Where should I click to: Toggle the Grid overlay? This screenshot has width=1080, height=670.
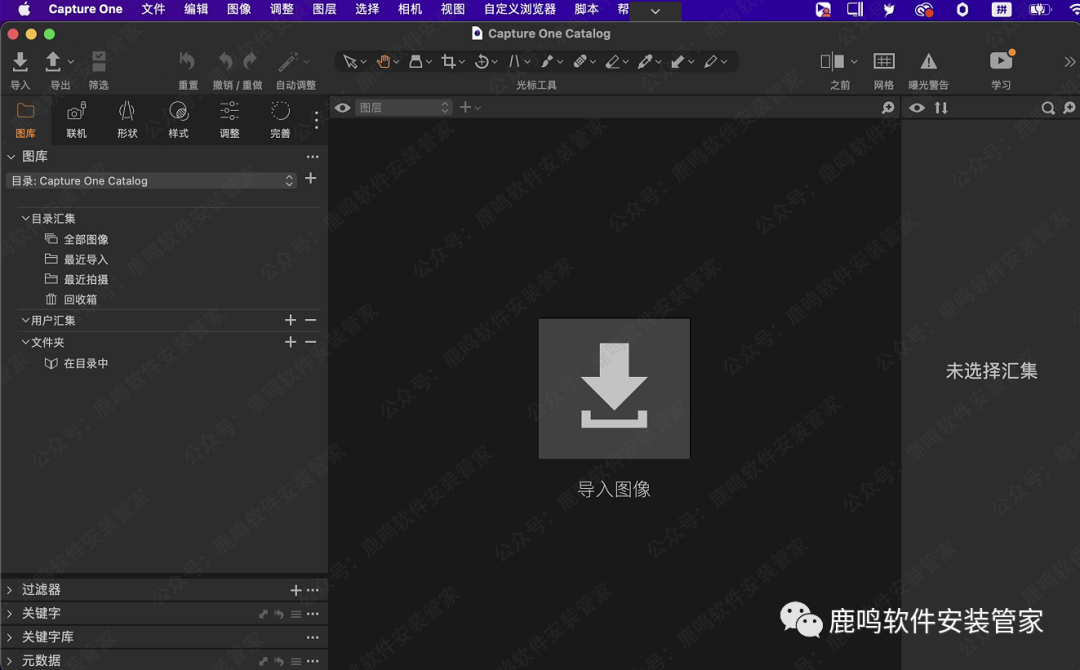(884, 62)
